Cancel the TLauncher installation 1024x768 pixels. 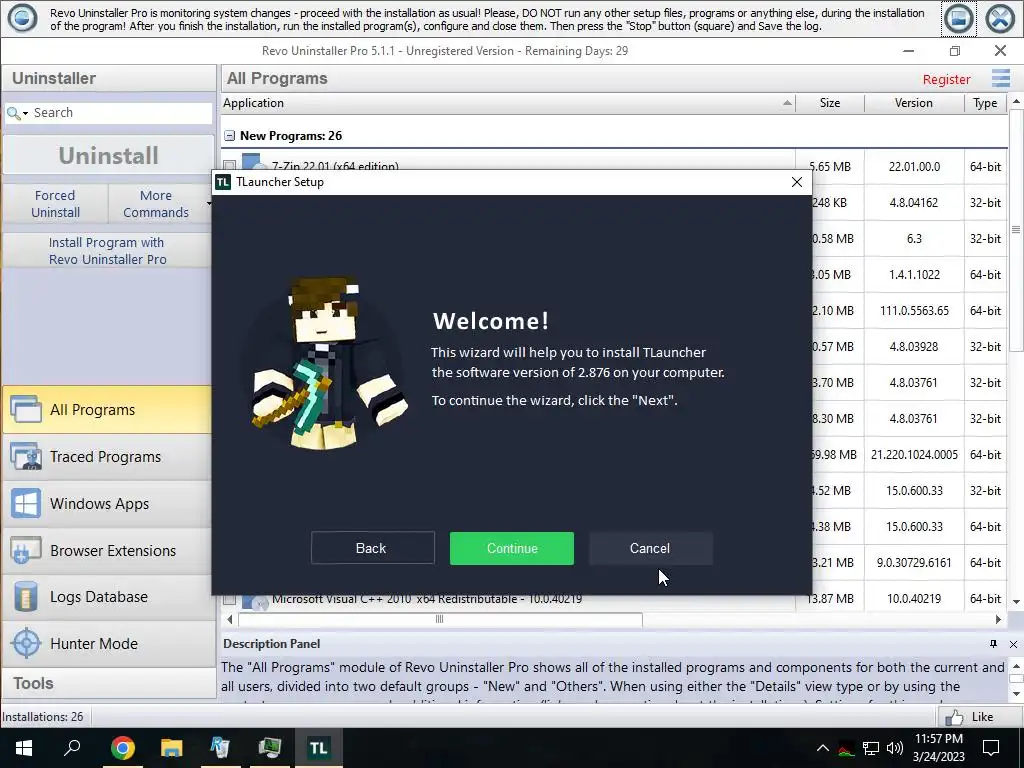click(x=650, y=549)
